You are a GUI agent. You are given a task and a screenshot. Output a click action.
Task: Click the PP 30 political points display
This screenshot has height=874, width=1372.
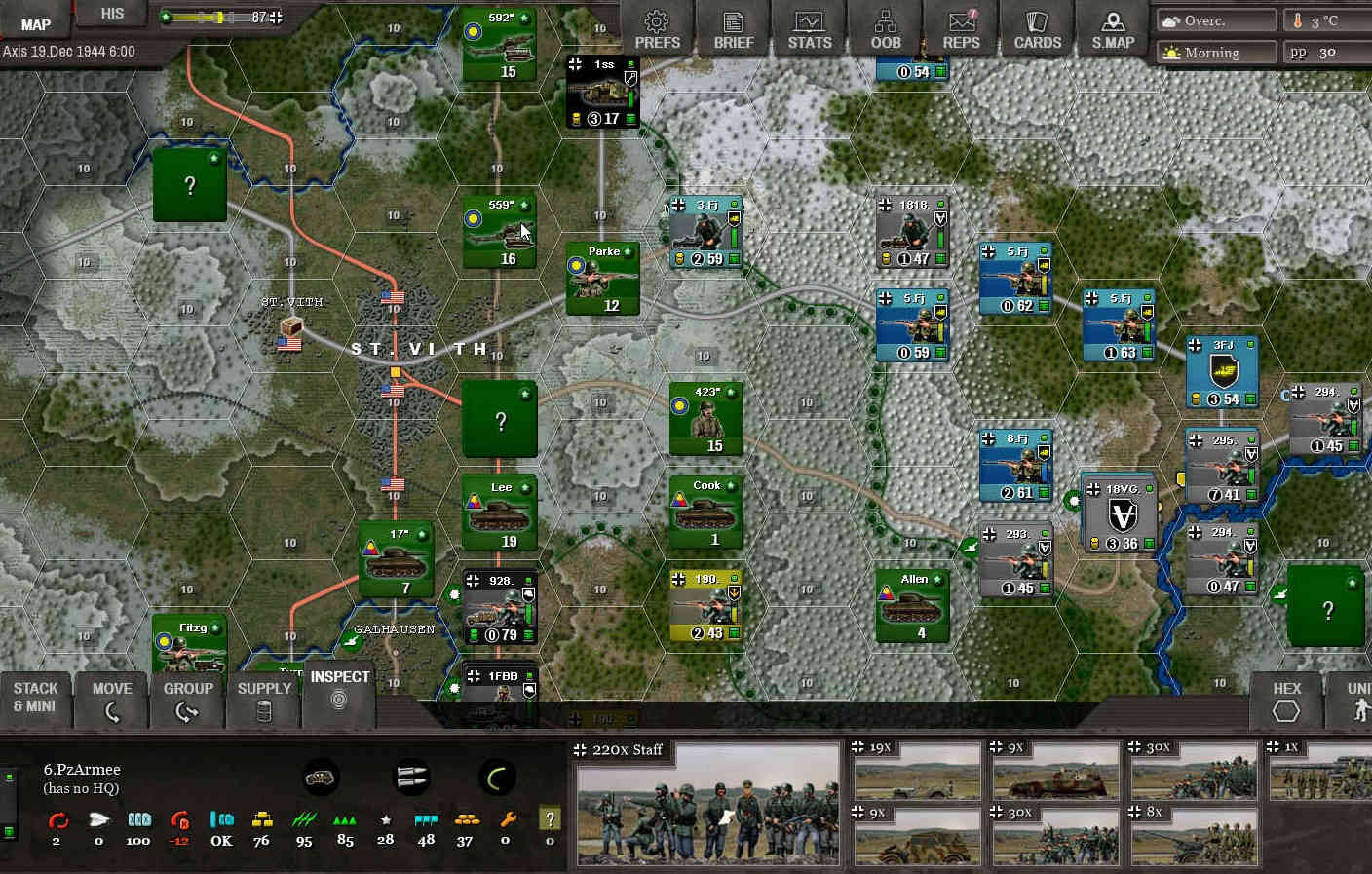[1328, 53]
